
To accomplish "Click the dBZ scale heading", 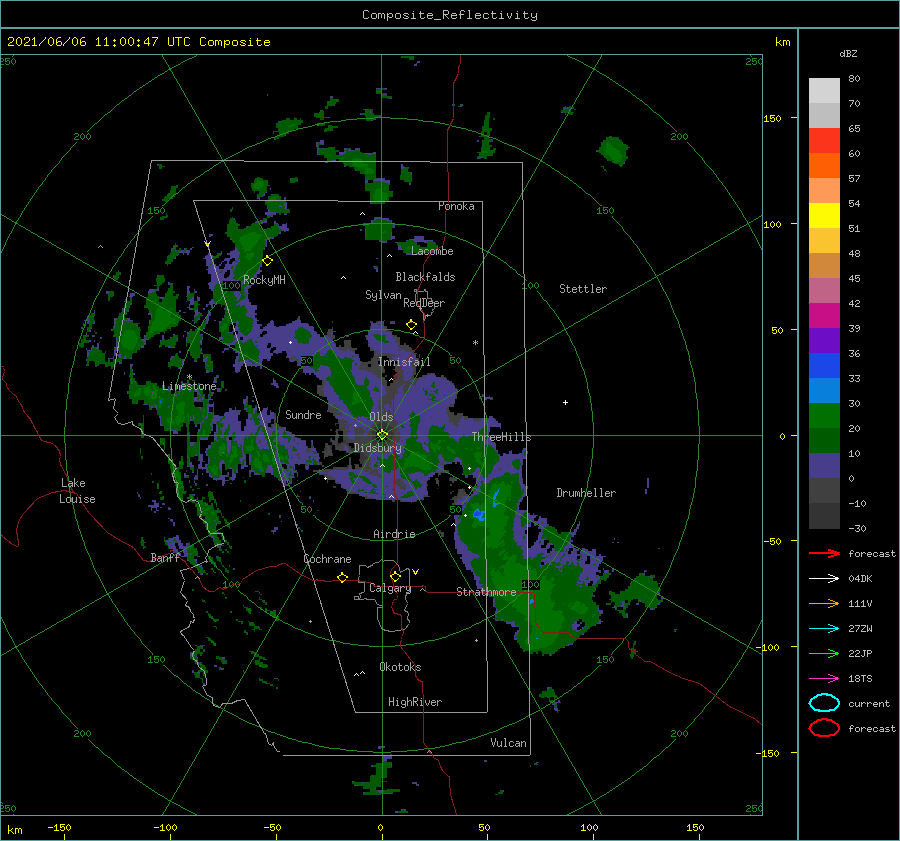I will (x=848, y=53).
